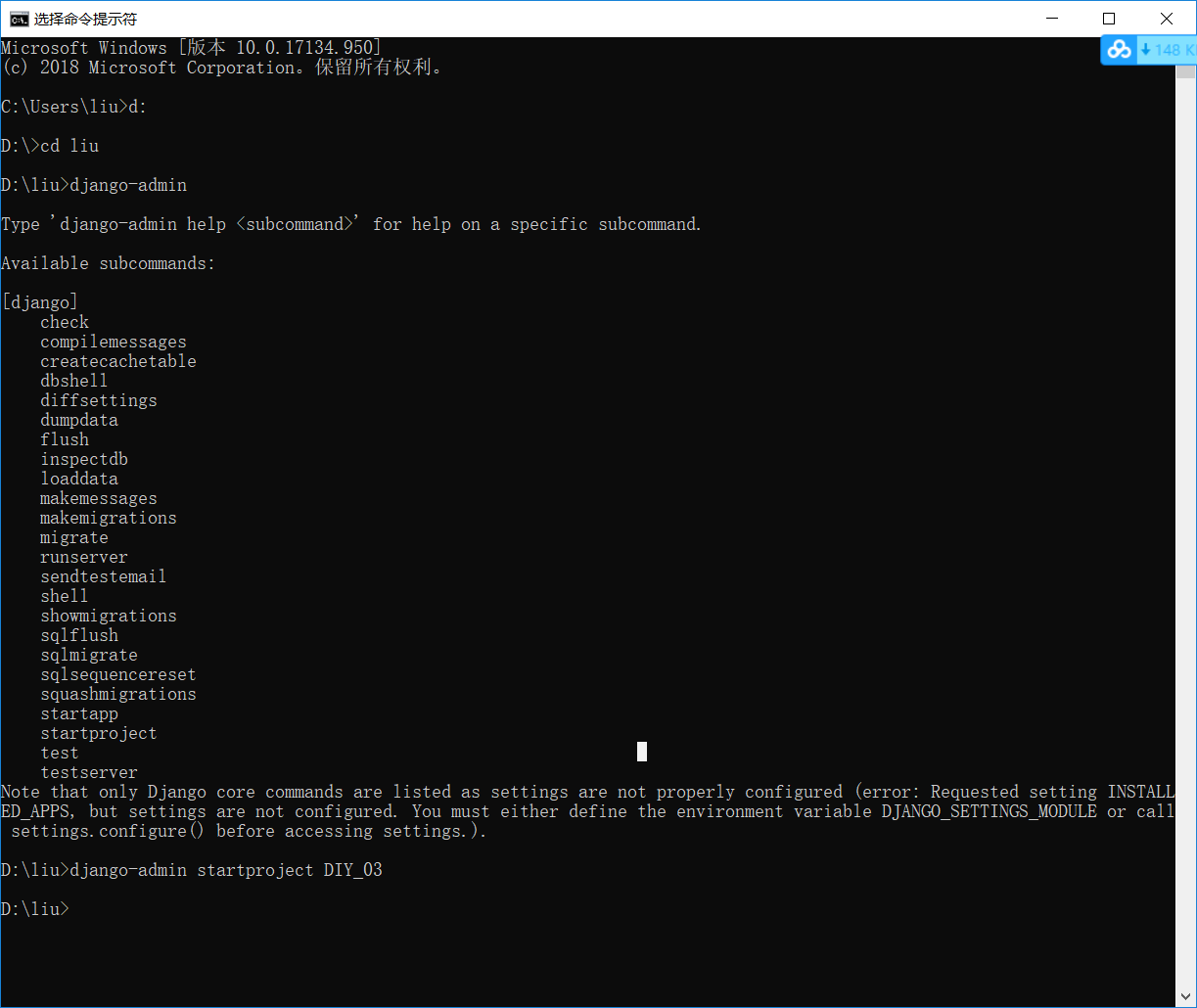Image resolution: width=1197 pixels, height=1008 pixels.
Task: Click the 'showmigrations' subcommand text
Action: tap(109, 616)
